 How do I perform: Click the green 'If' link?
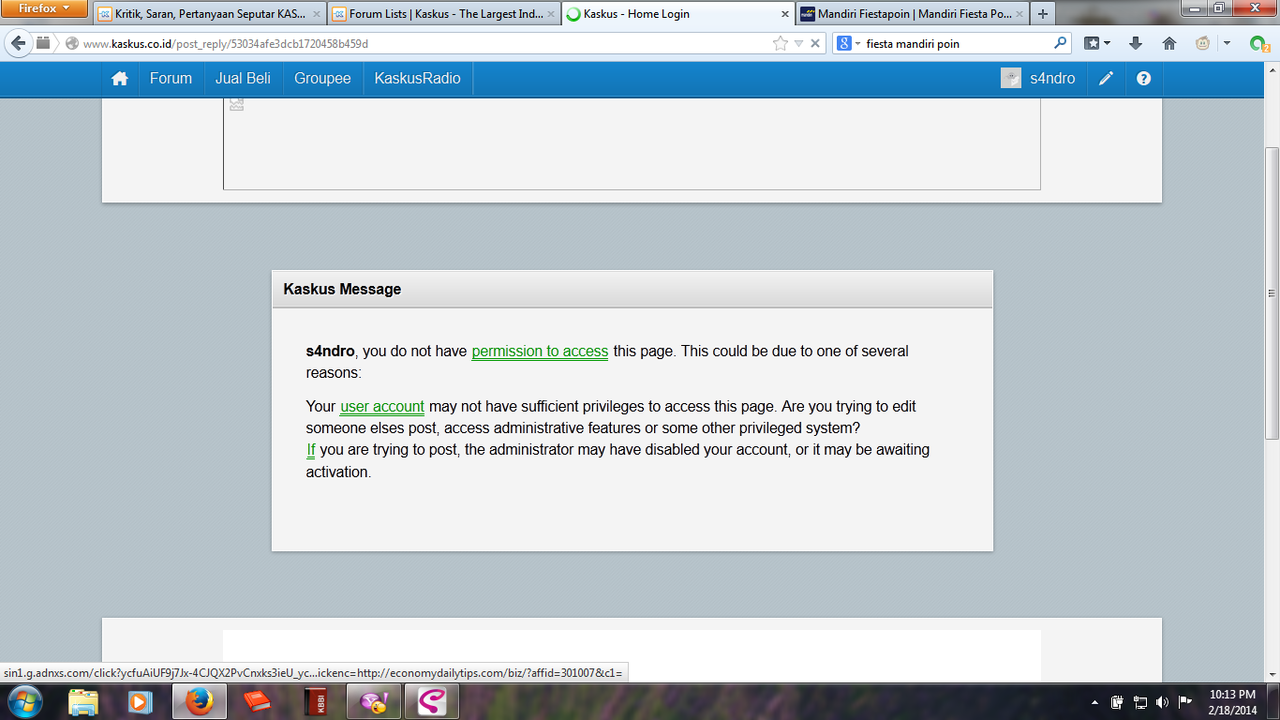click(x=311, y=450)
